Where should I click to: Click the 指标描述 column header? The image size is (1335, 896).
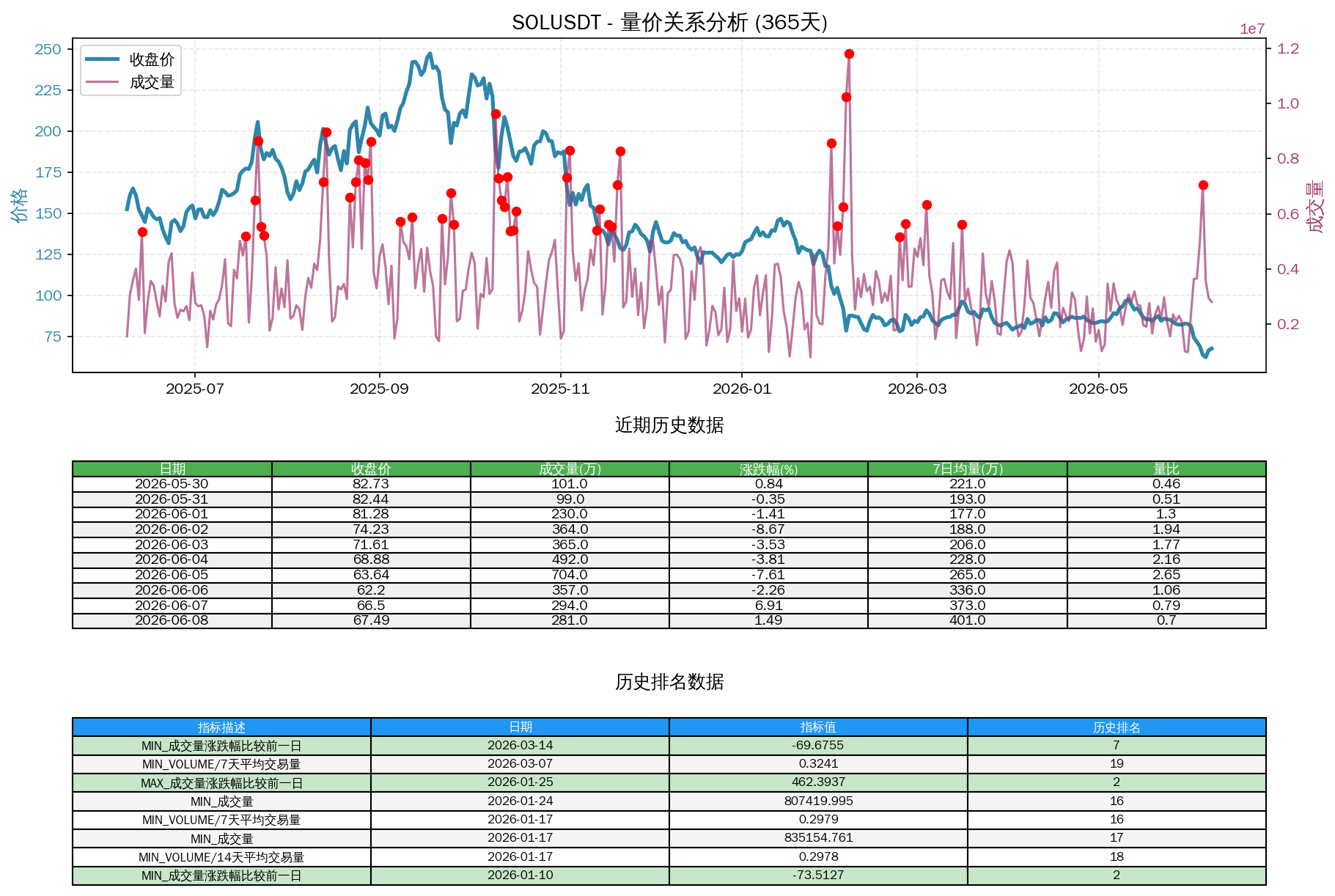pos(221,727)
